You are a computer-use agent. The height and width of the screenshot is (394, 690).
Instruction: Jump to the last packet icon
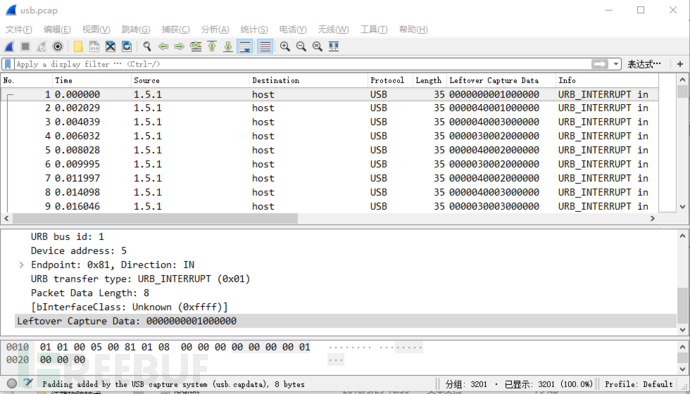pyautogui.click(x=228, y=46)
